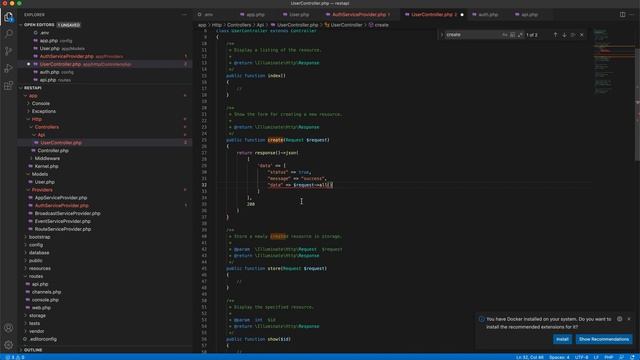640x360 pixels.
Task: Click the feedback icon in status bar
Action: point(622,357)
